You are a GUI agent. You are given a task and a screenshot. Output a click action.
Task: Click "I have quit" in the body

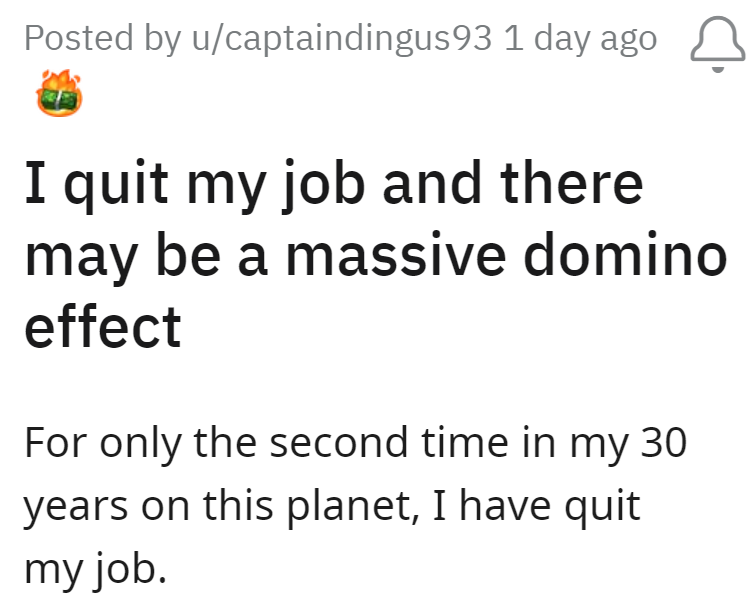click(x=533, y=505)
